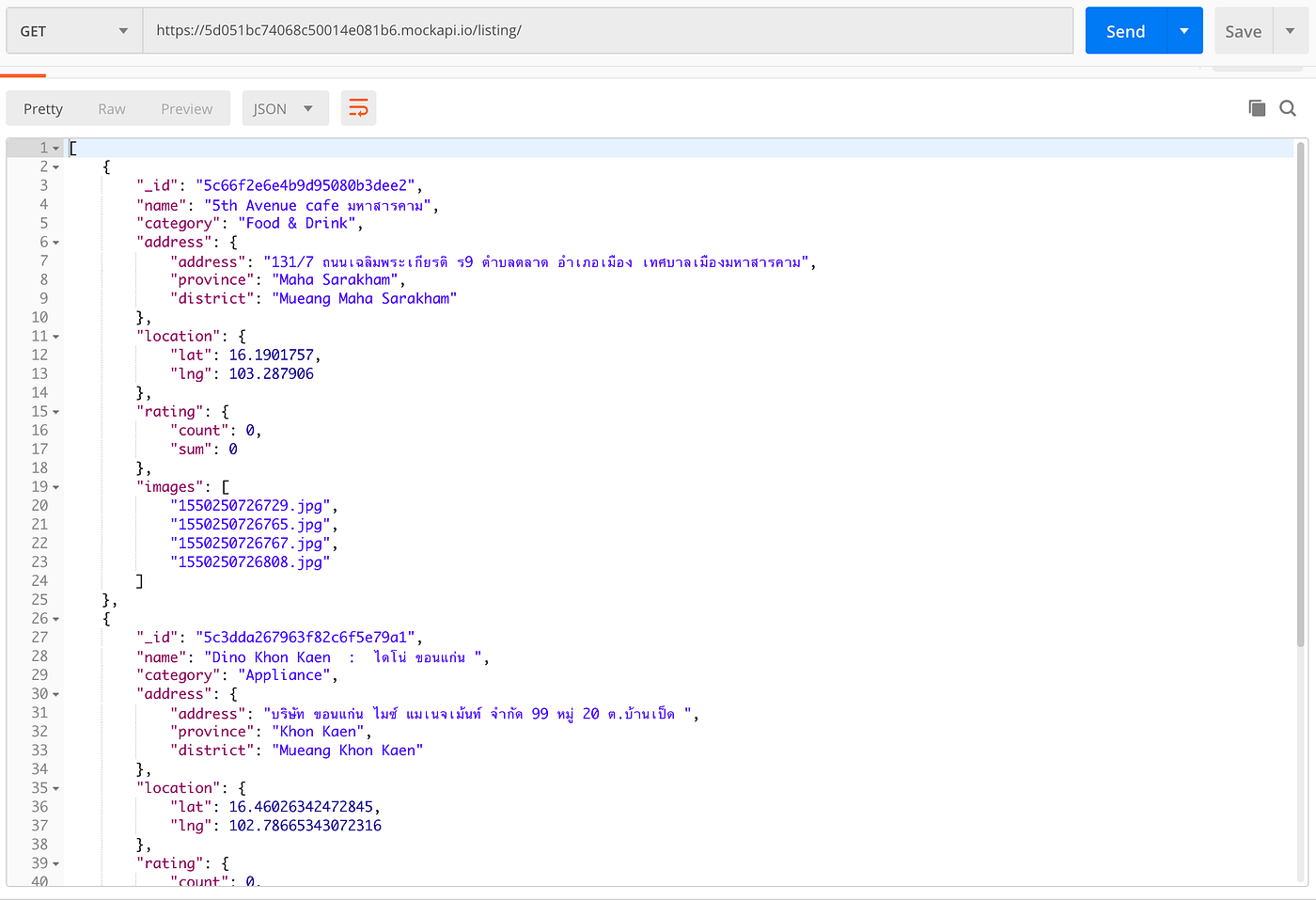Click the vertical response scrollbar
The image size is (1316, 901).
pyautogui.click(x=1301, y=395)
